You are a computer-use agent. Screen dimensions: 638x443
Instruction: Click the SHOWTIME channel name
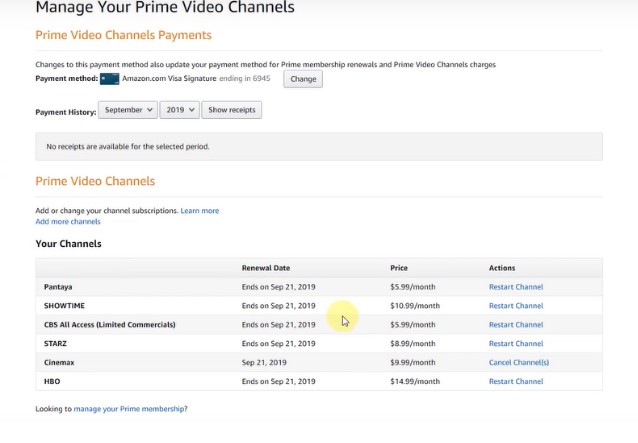[64, 306]
